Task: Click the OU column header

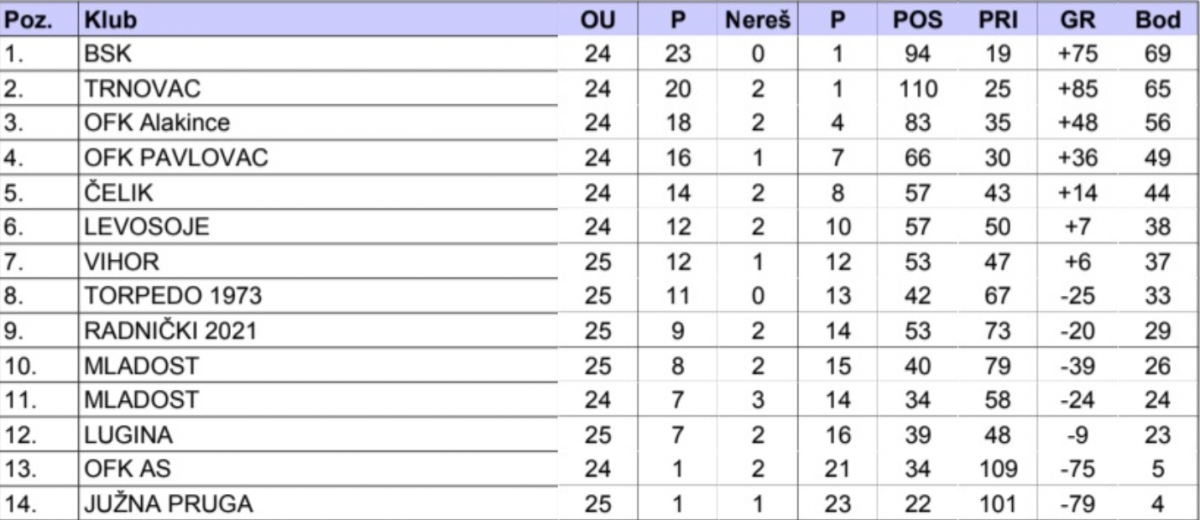Action: pos(597,19)
